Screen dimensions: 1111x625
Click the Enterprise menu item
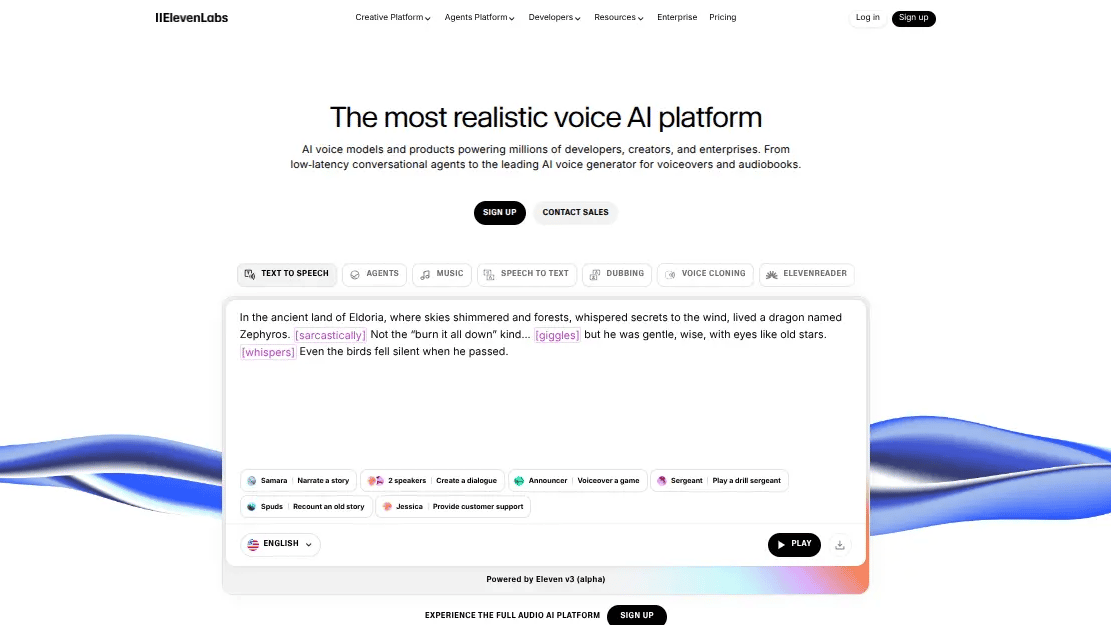point(677,17)
